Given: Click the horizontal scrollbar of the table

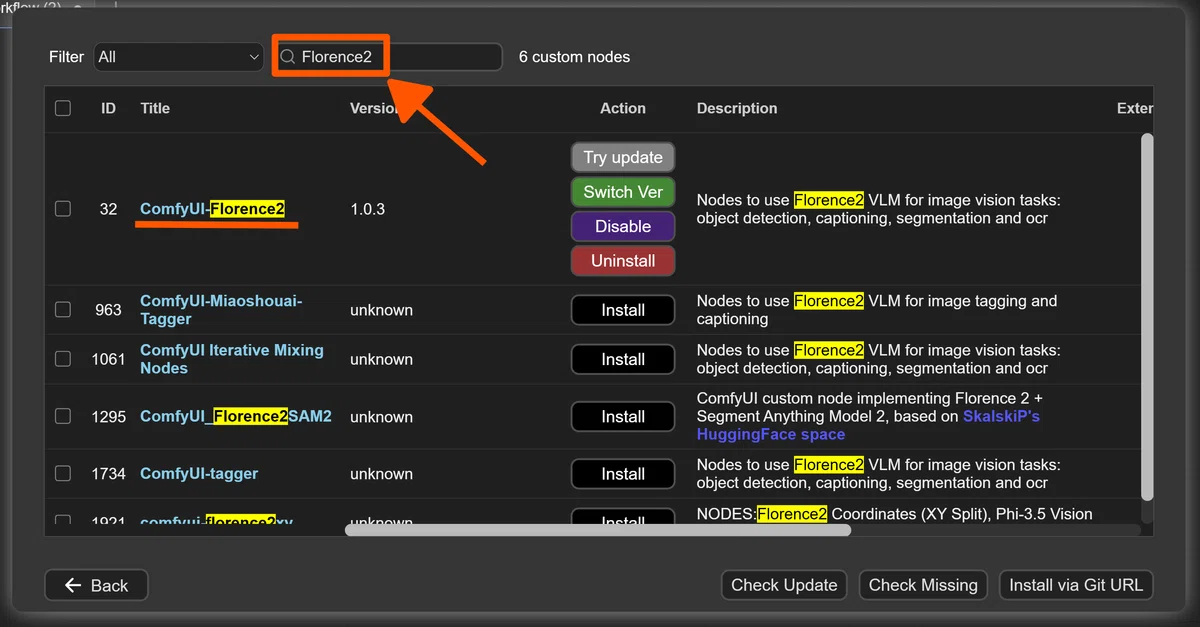Looking at the screenshot, I should coord(598,529).
